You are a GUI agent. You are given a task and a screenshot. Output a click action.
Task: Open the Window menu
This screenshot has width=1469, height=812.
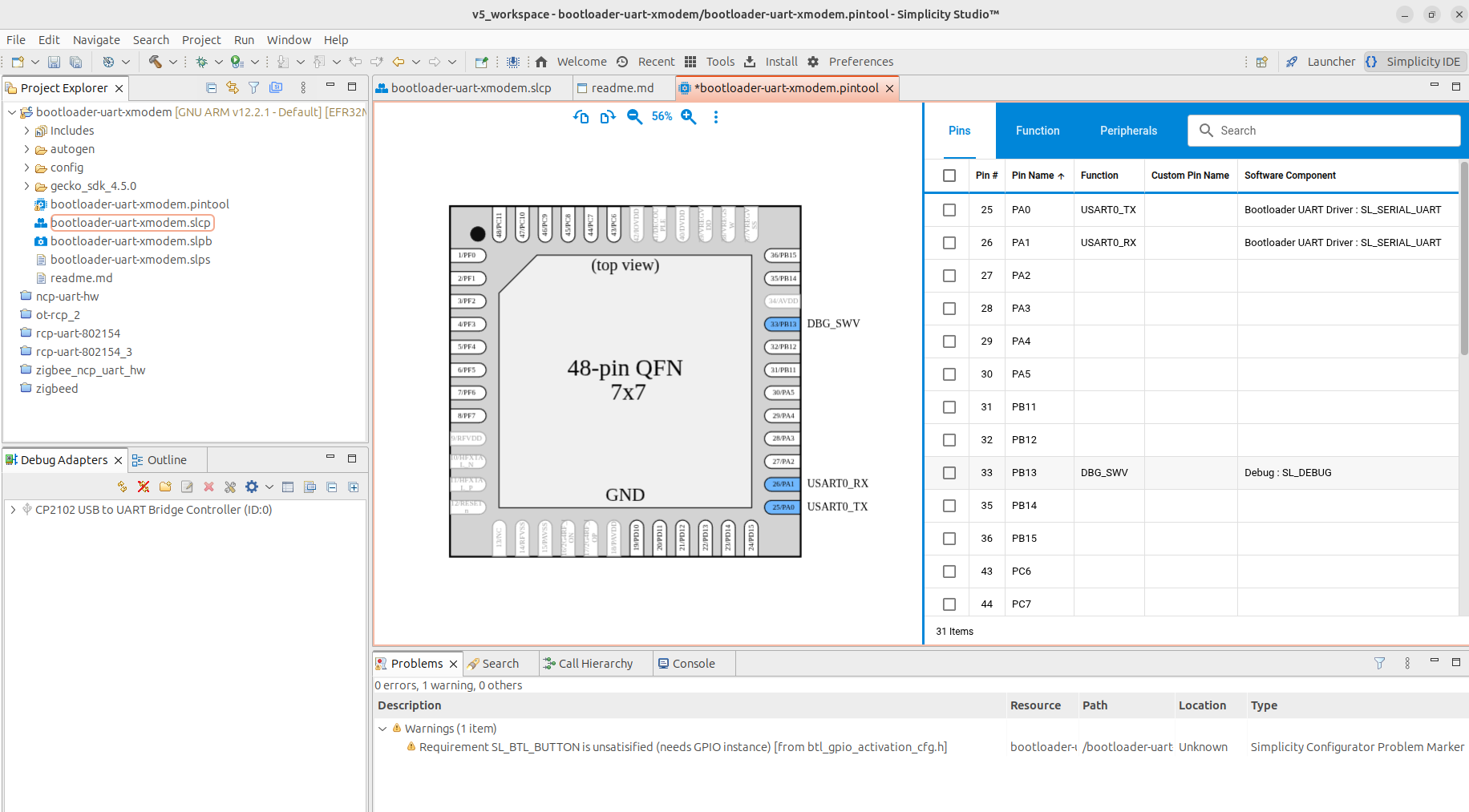coord(289,39)
